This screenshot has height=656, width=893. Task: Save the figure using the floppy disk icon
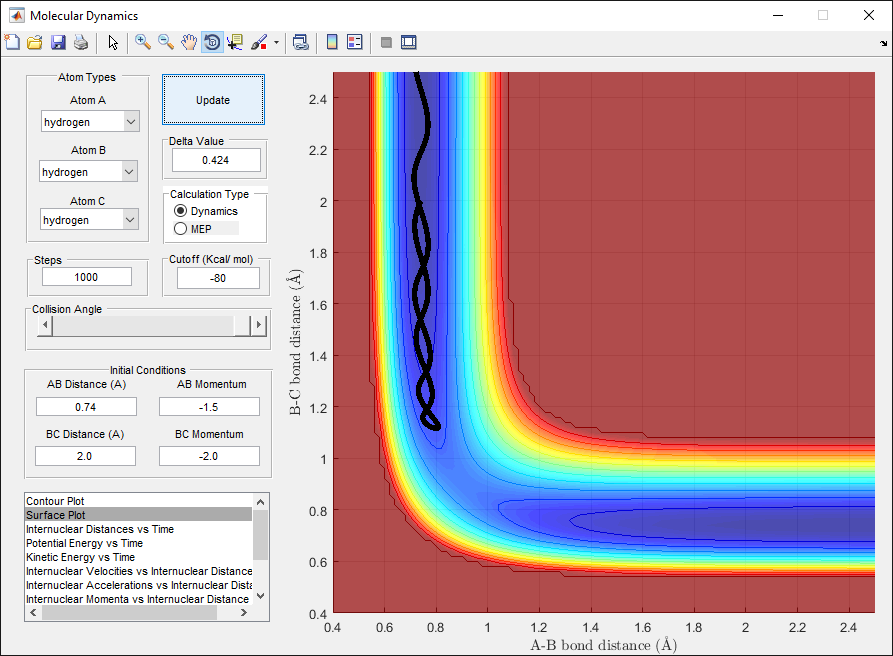[58, 42]
